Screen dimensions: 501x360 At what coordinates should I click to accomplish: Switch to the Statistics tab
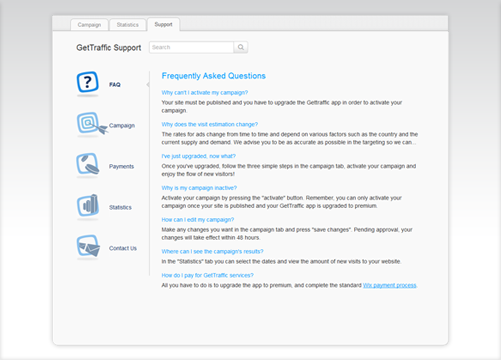pyautogui.click(x=128, y=25)
